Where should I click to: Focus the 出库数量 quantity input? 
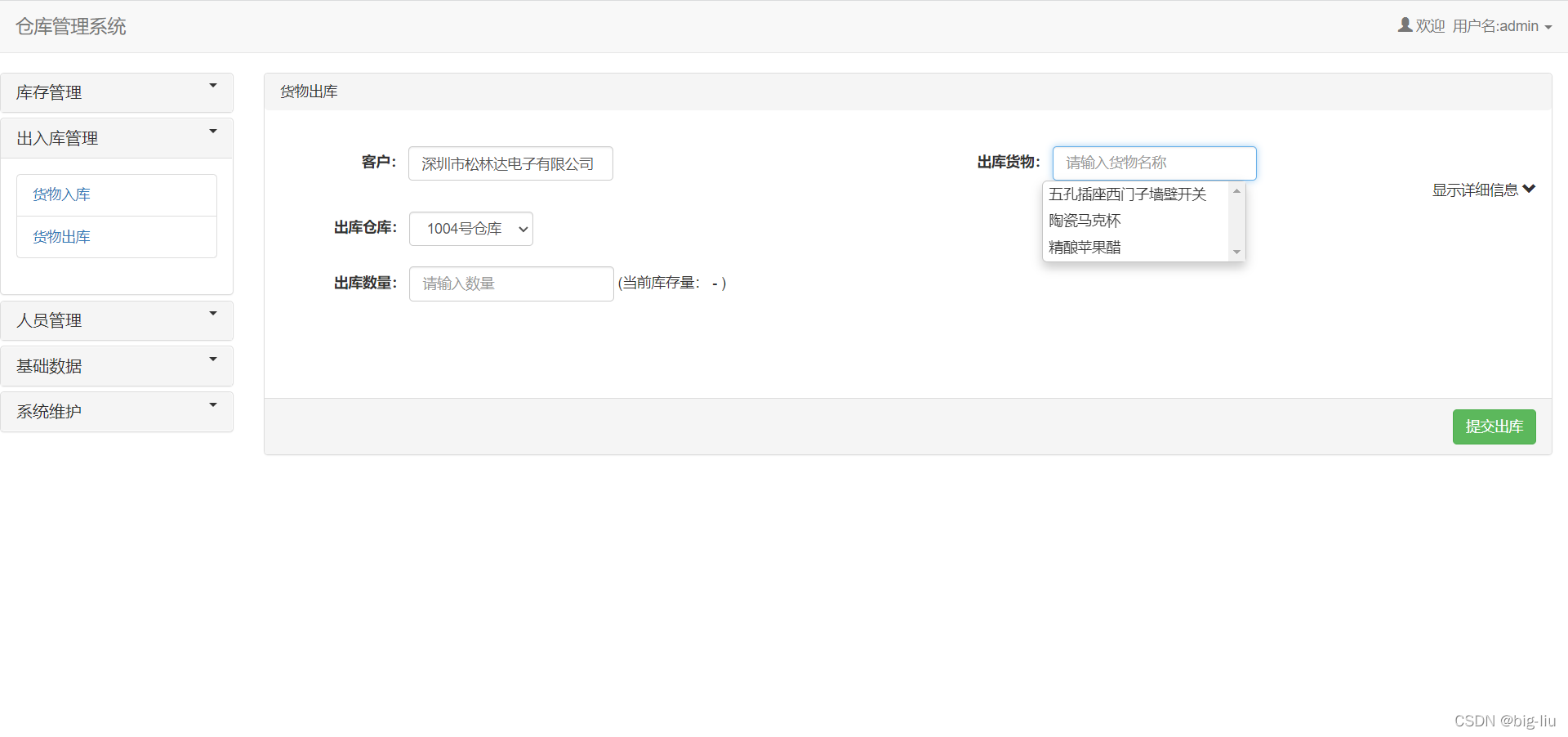511,284
